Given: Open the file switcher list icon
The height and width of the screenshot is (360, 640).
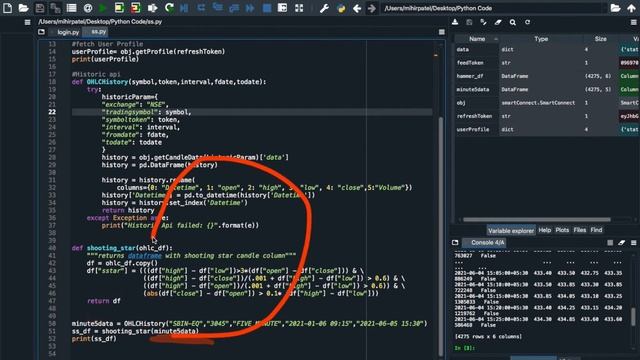Looking at the screenshot, I should 71,8.
